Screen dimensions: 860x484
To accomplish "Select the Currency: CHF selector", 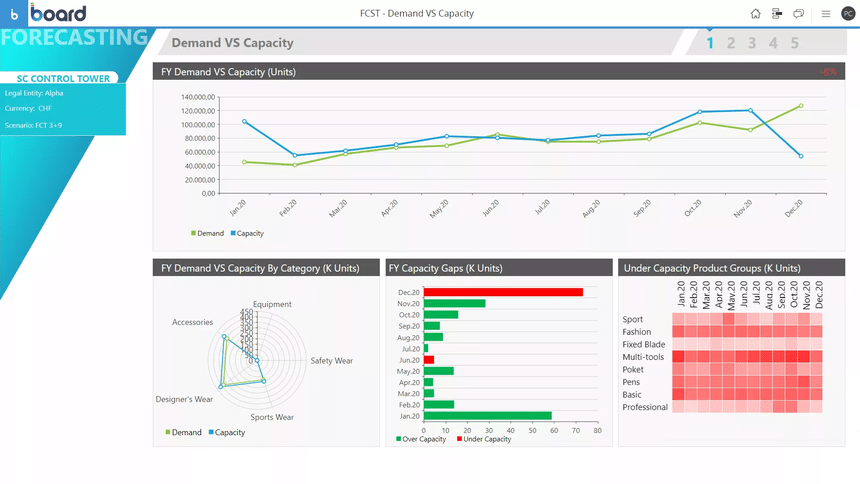I will coord(28,109).
